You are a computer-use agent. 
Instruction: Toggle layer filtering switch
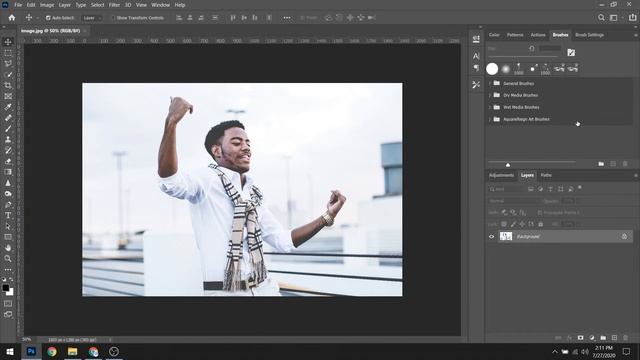(x=580, y=188)
